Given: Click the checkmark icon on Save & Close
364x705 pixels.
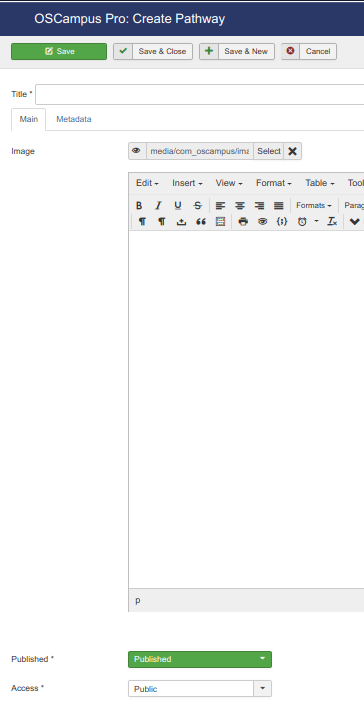Looking at the screenshot, I should pyautogui.click(x=123, y=51).
